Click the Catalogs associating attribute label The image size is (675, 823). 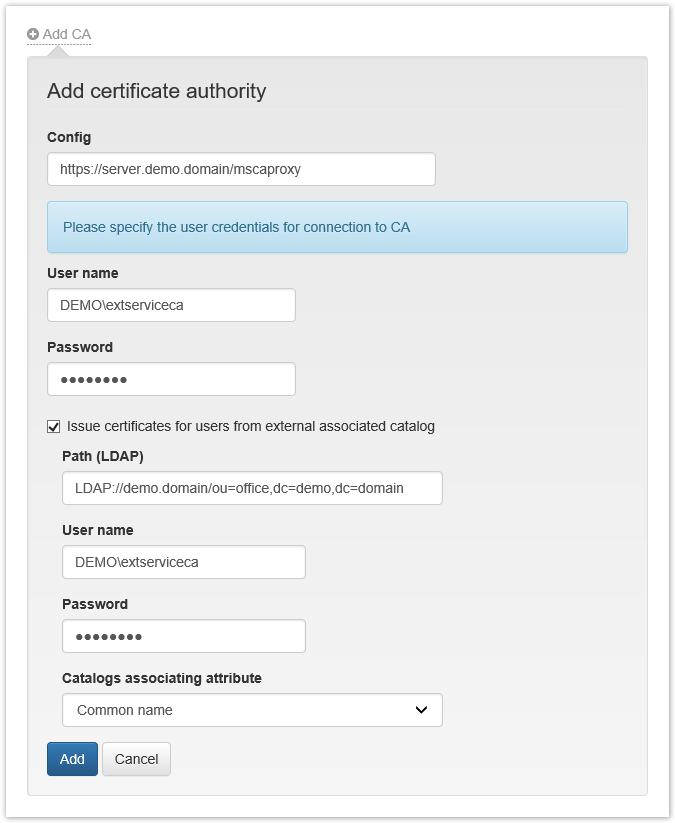(162, 678)
